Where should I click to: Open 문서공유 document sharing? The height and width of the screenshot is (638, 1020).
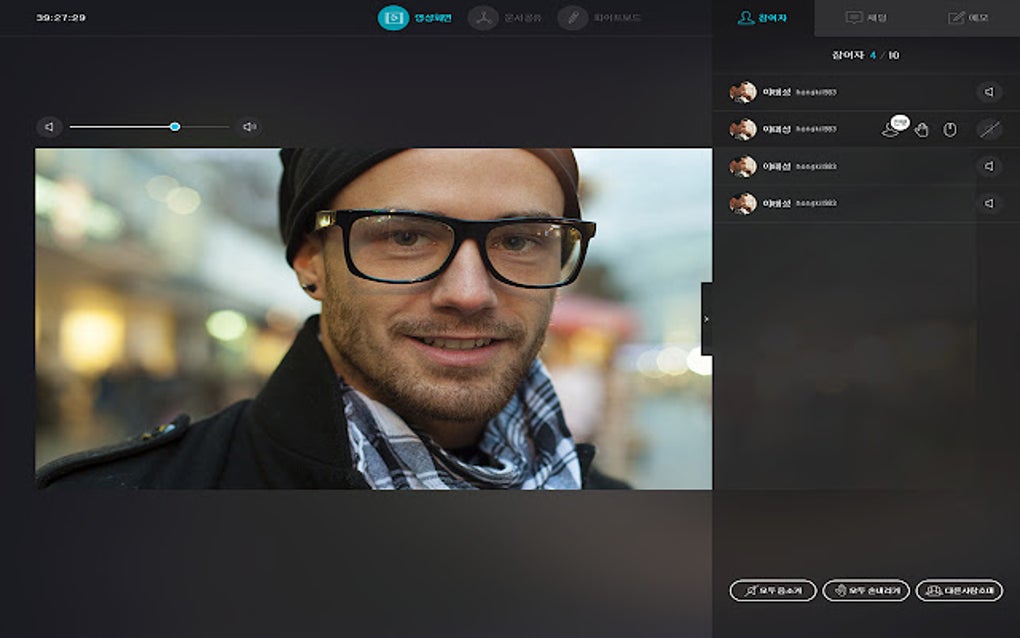coord(503,17)
